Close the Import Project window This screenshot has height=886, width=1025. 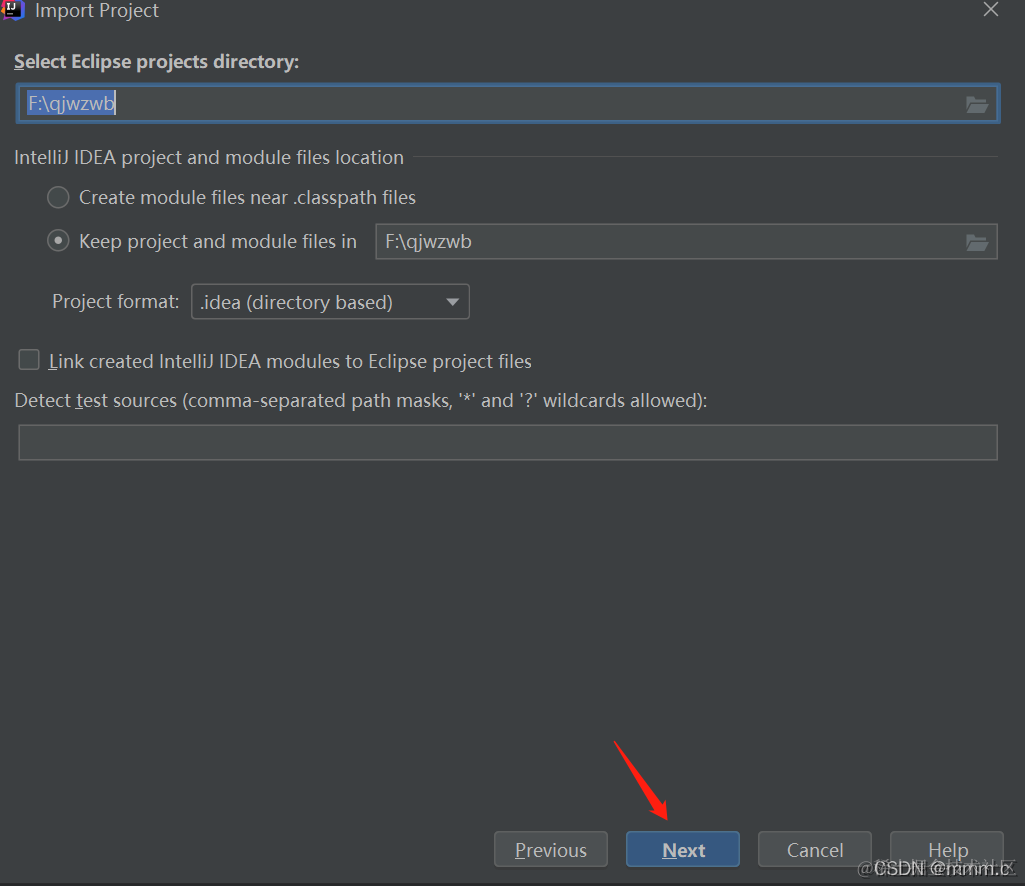991,9
